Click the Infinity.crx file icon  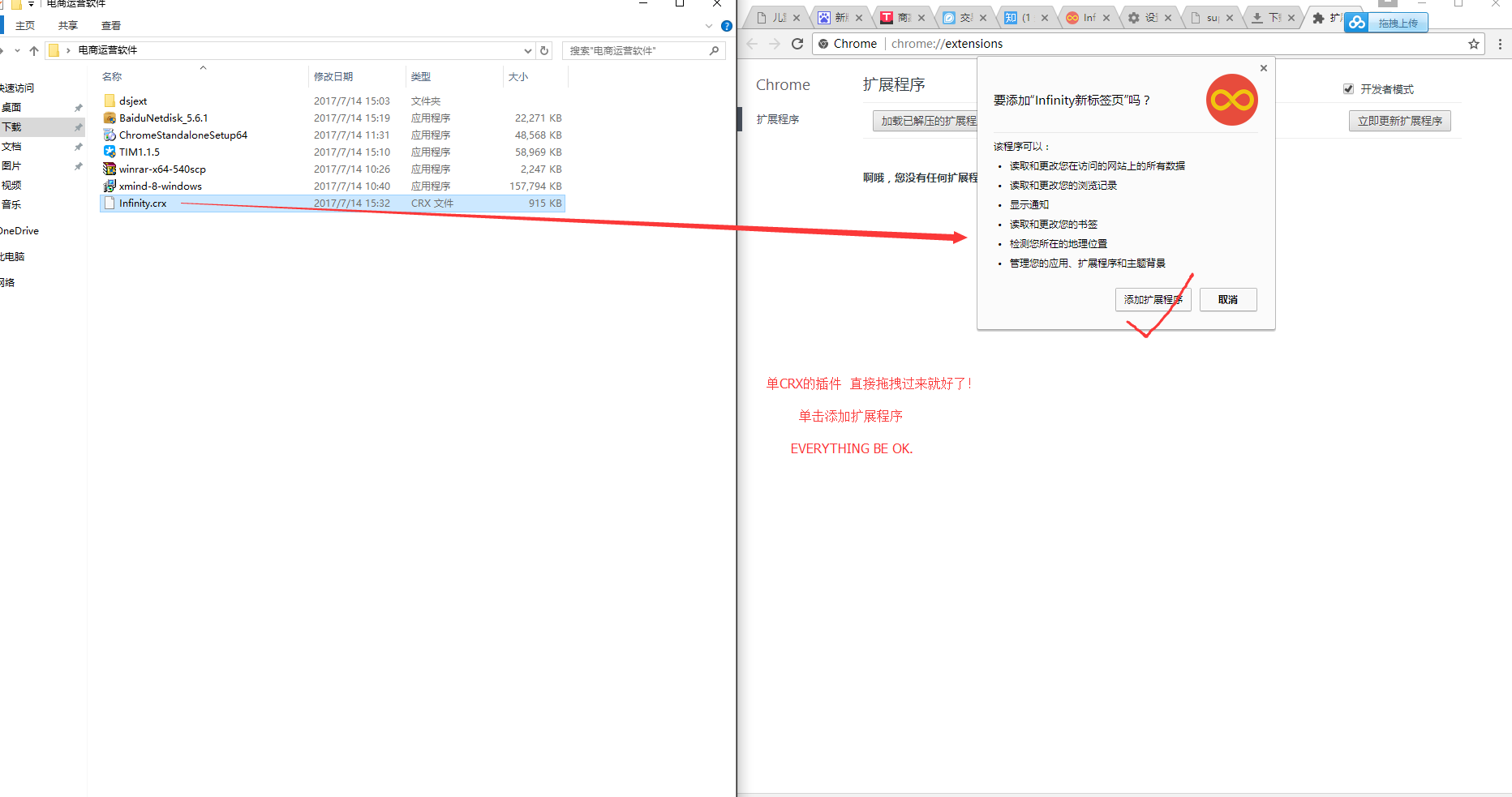110,203
